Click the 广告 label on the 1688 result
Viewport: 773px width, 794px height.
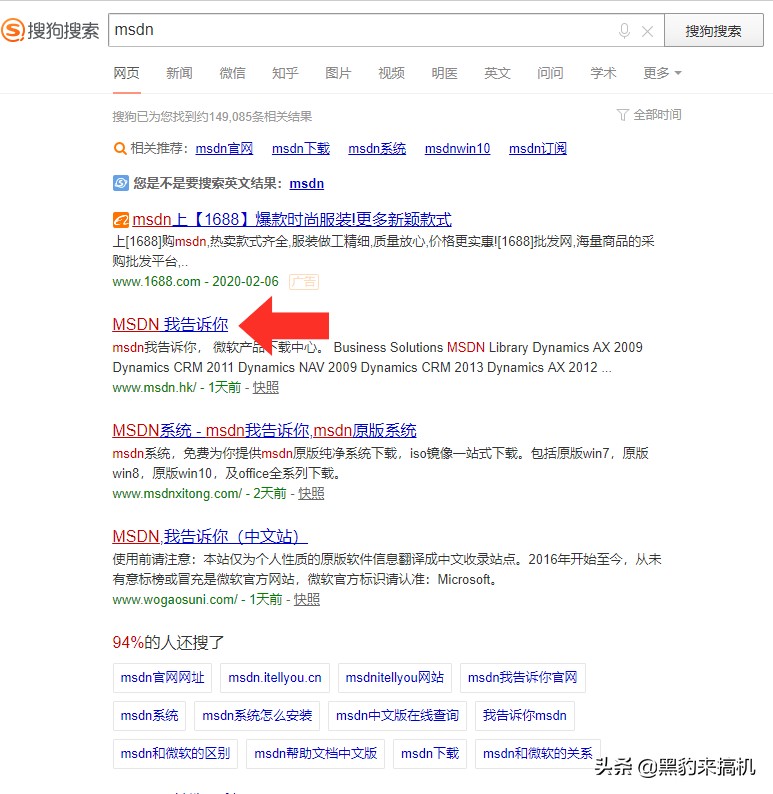304,282
